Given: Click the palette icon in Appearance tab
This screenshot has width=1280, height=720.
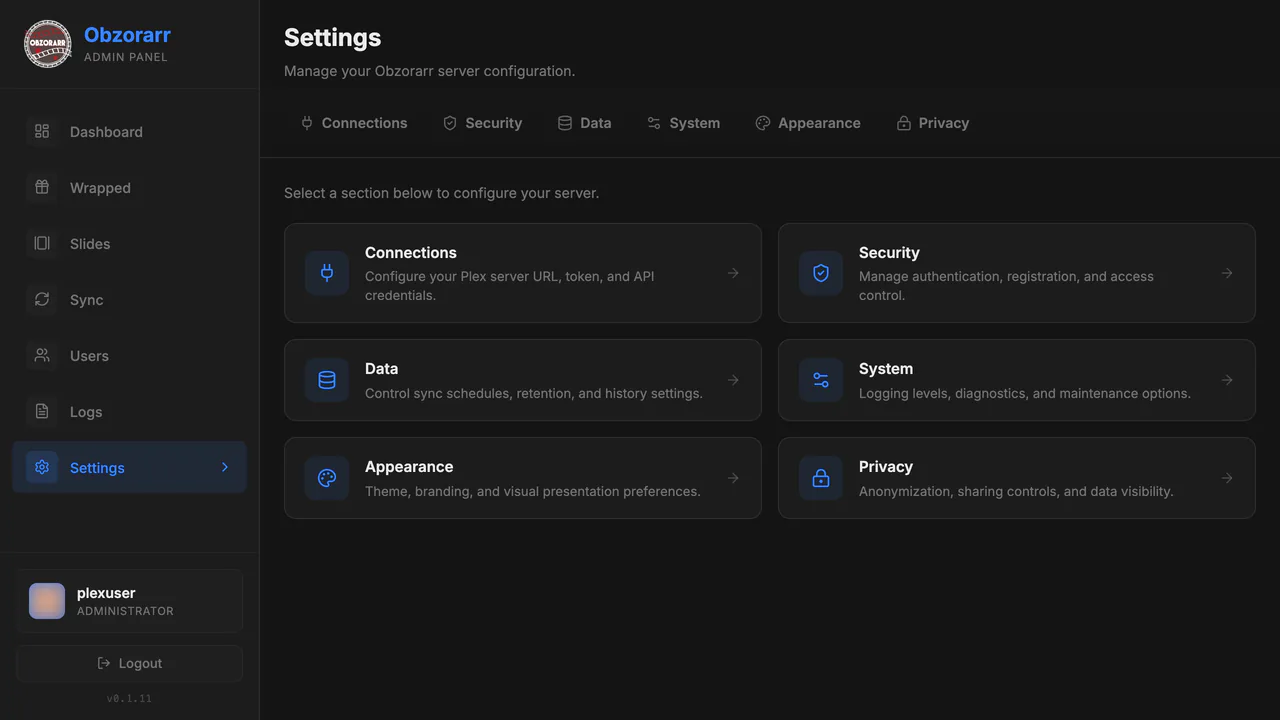Looking at the screenshot, I should pos(763,123).
